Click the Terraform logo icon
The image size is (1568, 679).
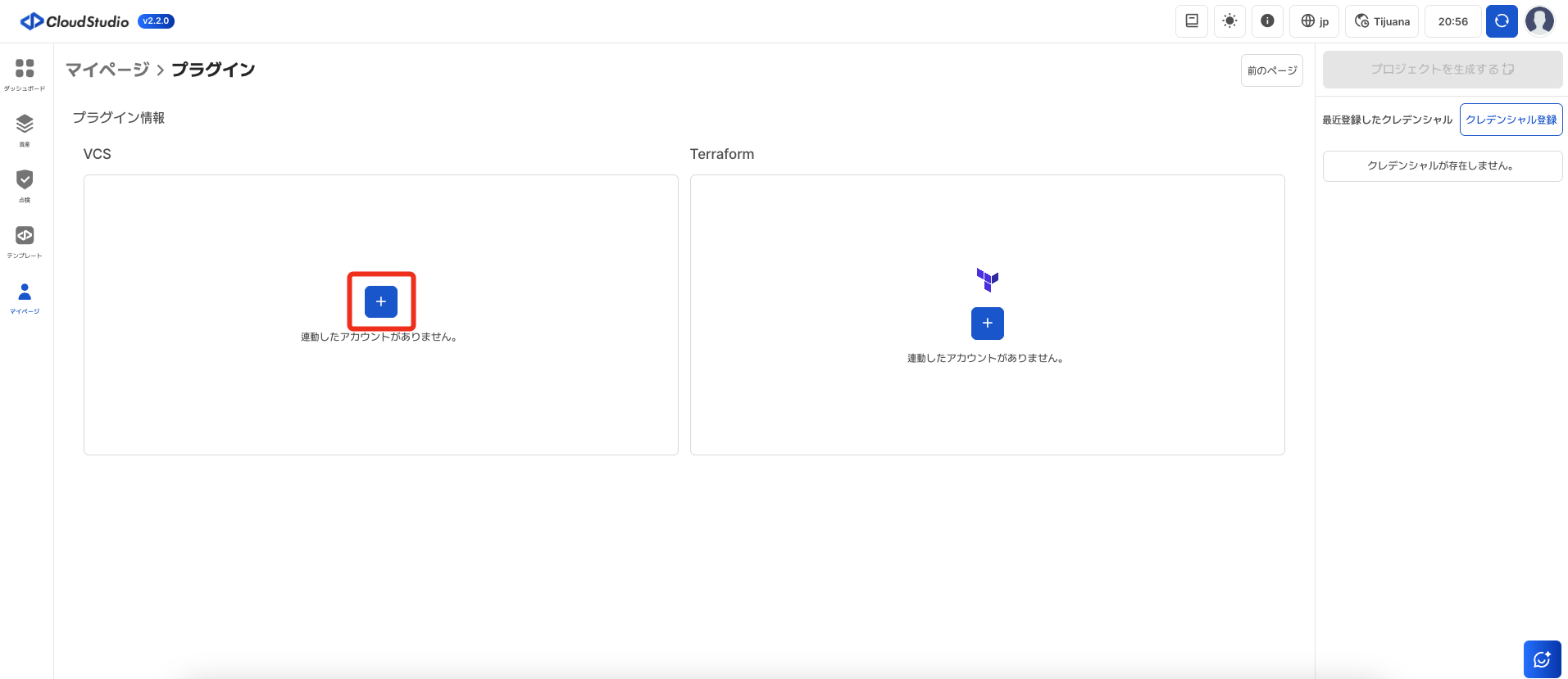point(987,279)
